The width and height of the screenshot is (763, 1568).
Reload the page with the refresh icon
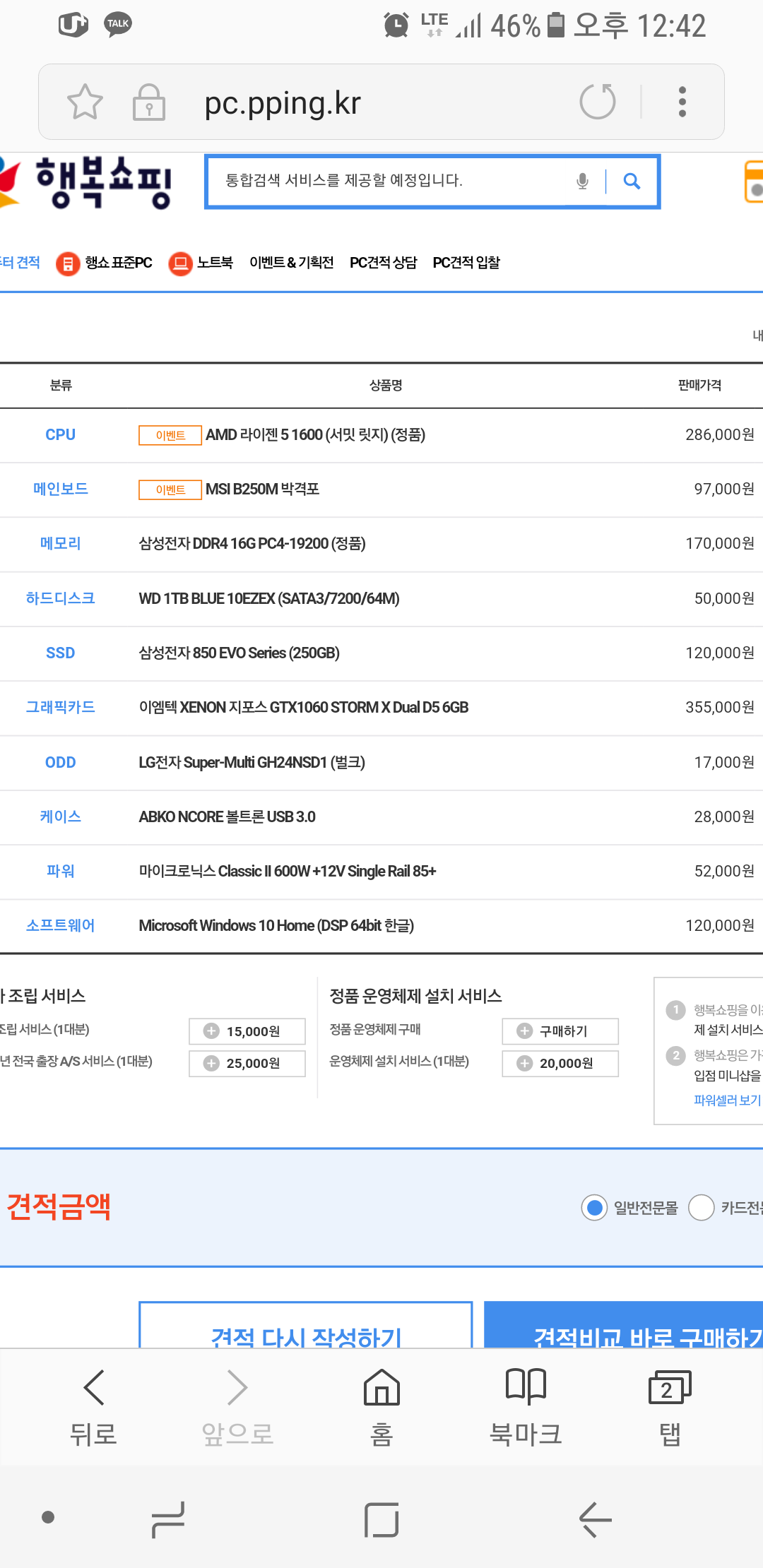pos(598,102)
